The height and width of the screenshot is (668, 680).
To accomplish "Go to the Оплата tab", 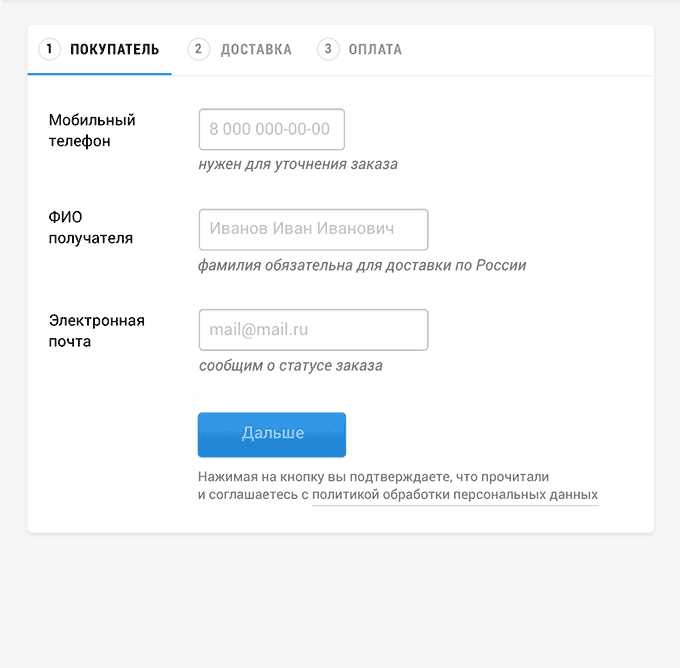I will click(375, 49).
